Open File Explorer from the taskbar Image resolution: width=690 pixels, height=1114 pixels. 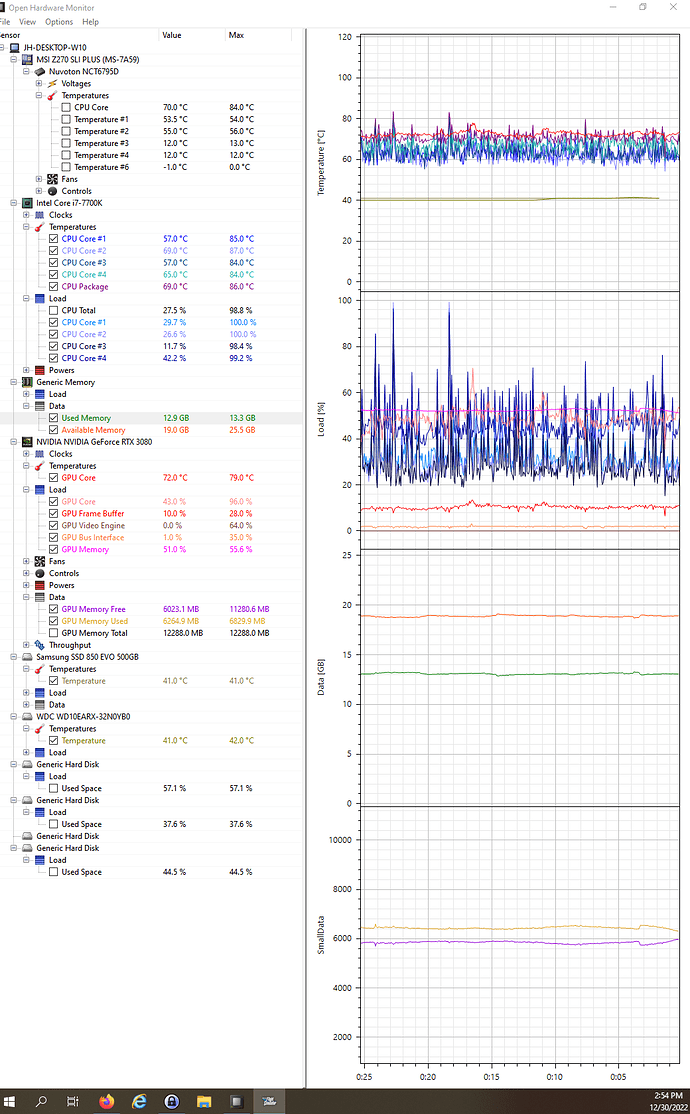(204, 1101)
